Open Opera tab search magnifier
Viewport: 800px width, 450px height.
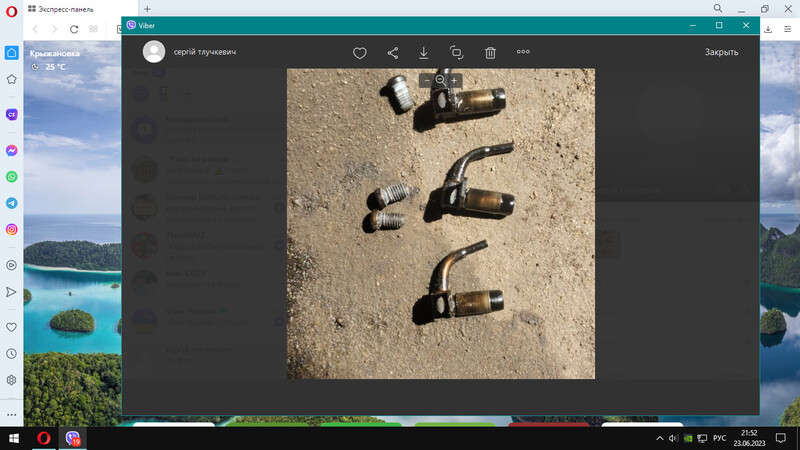718,9
